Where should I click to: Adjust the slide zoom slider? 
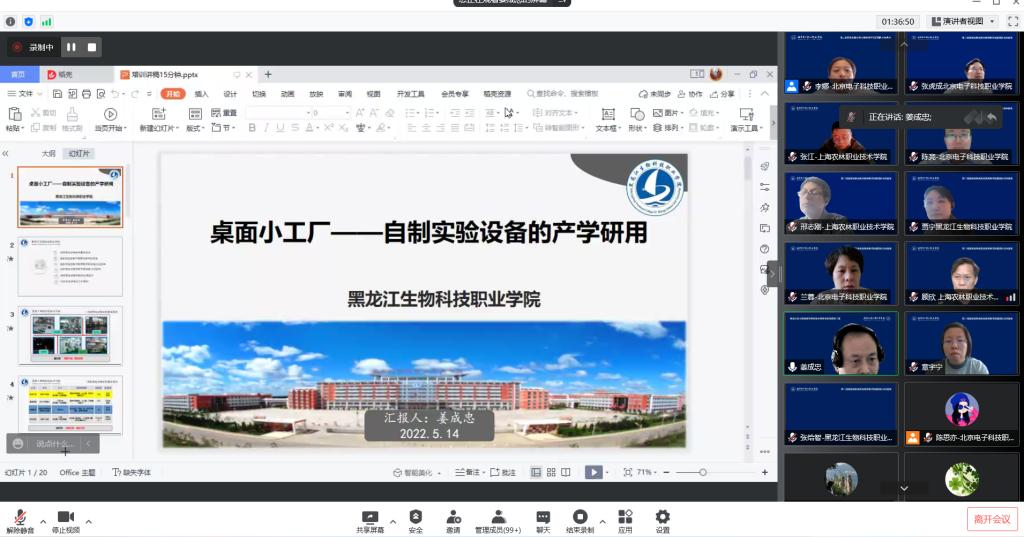click(x=703, y=472)
